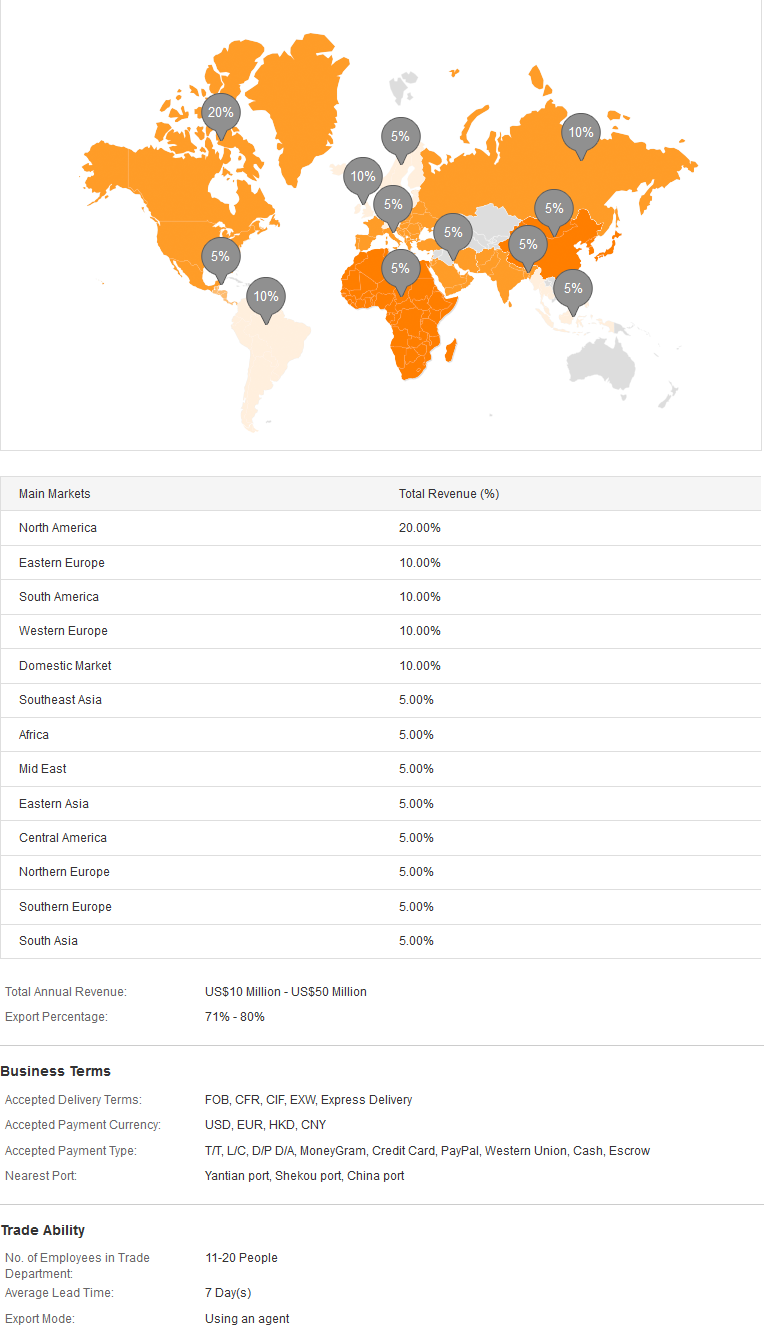Select the 5% pin over Central America
764x1336 pixels.
tap(221, 259)
